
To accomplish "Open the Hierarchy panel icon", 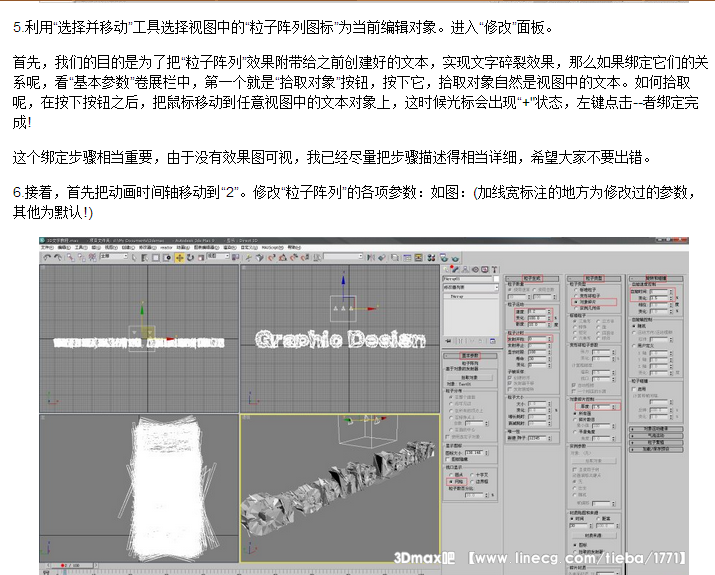I will pos(464,267).
